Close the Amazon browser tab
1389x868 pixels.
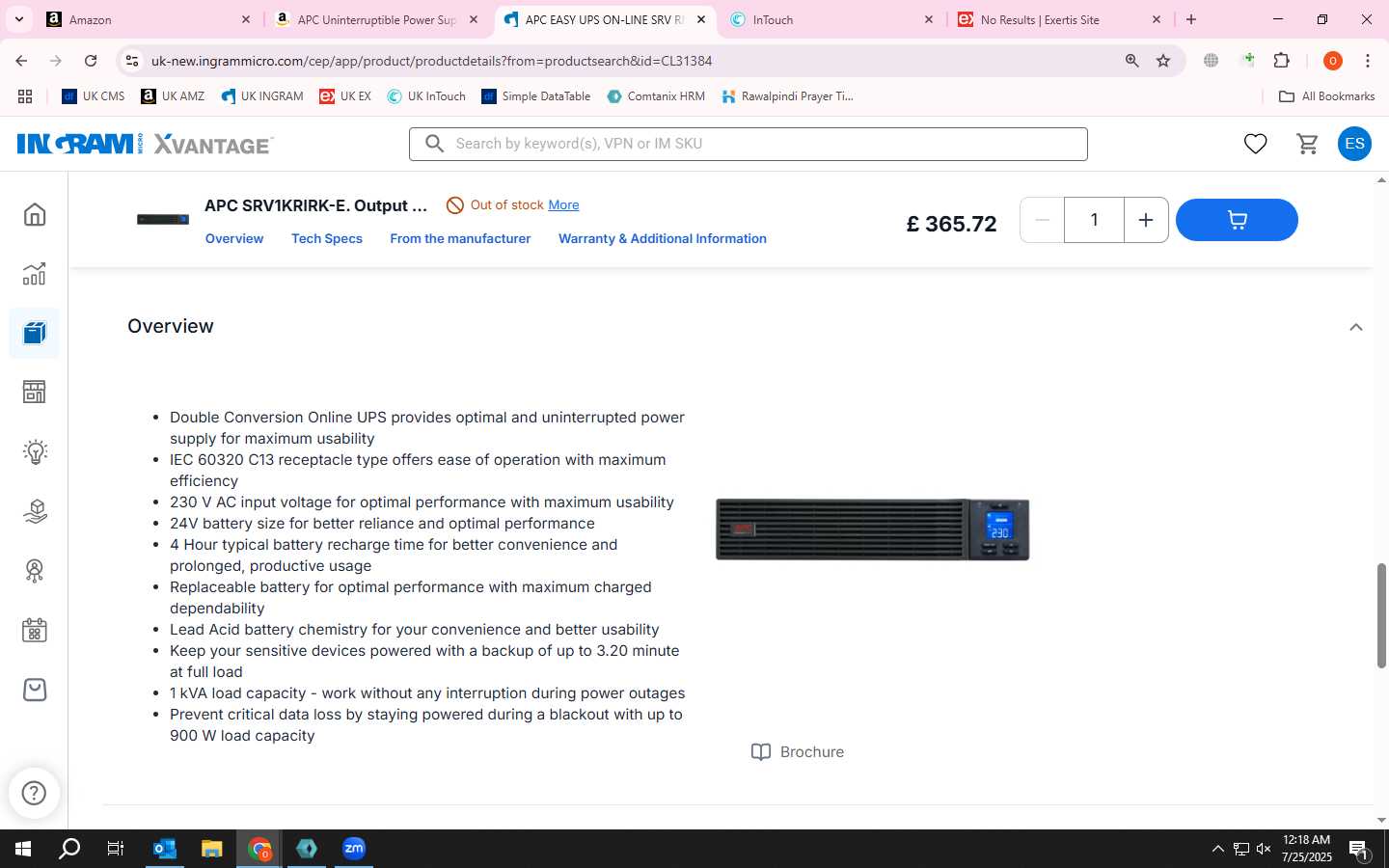pyautogui.click(x=245, y=19)
